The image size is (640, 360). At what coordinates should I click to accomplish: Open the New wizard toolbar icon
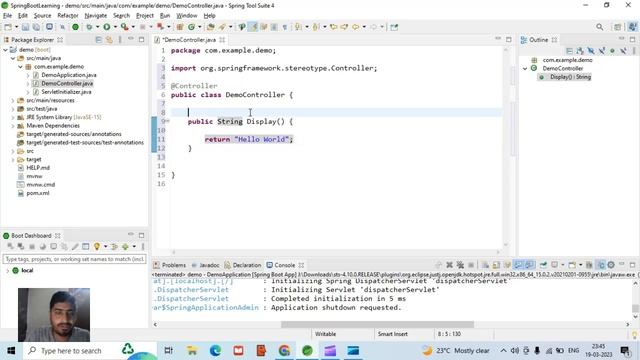tap(8, 27)
